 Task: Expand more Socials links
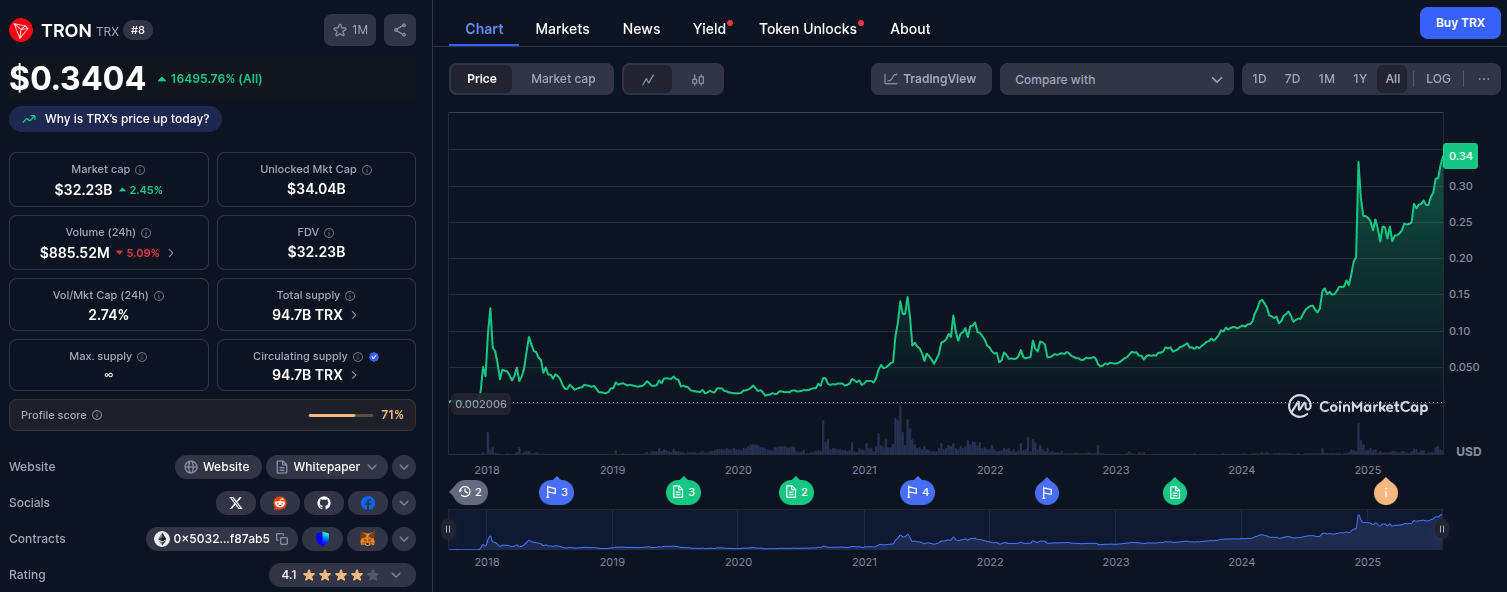404,503
